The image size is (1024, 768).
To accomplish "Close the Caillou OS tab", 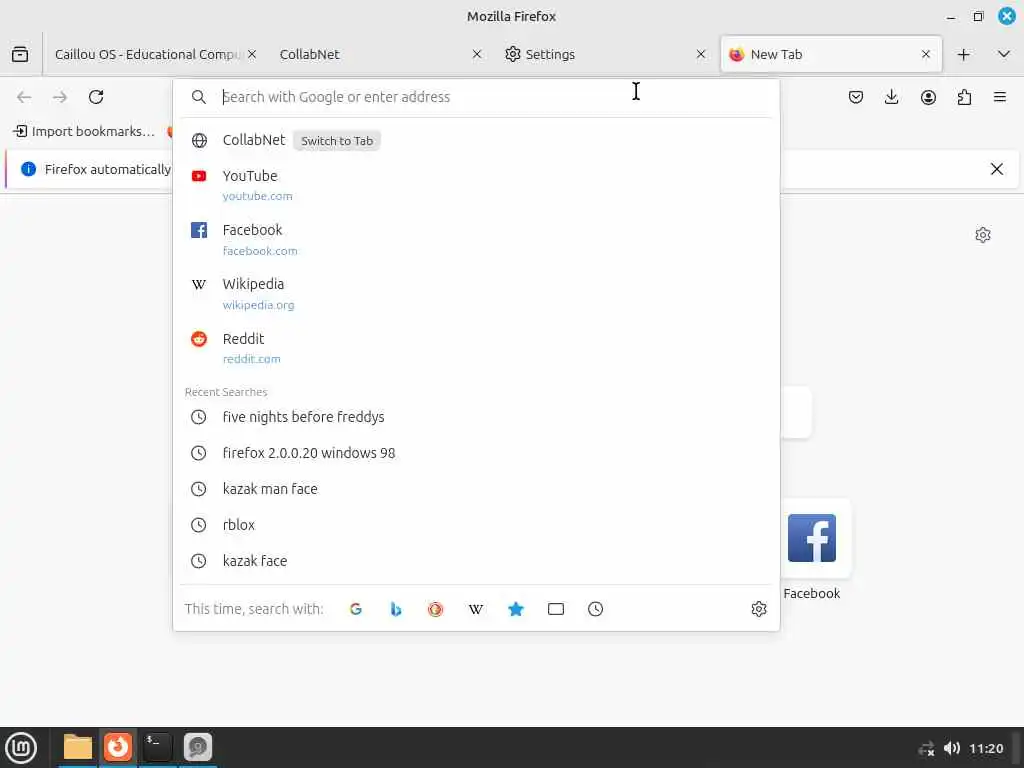I will (x=252, y=54).
